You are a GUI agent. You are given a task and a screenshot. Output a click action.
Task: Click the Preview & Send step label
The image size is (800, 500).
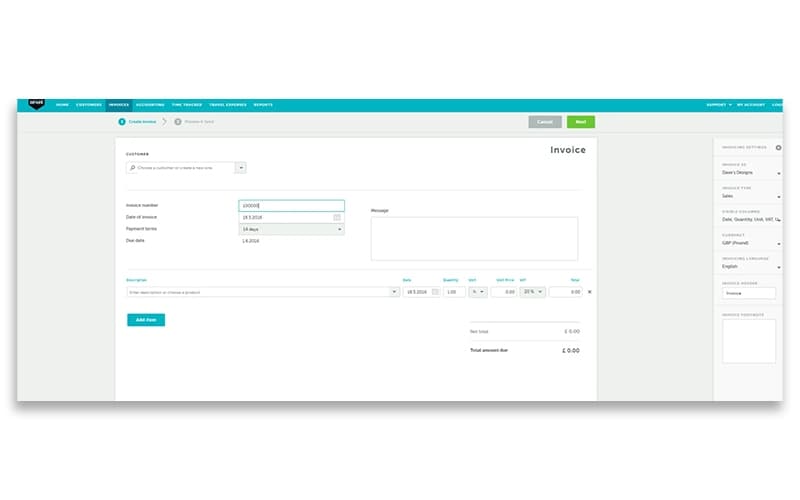(199, 122)
